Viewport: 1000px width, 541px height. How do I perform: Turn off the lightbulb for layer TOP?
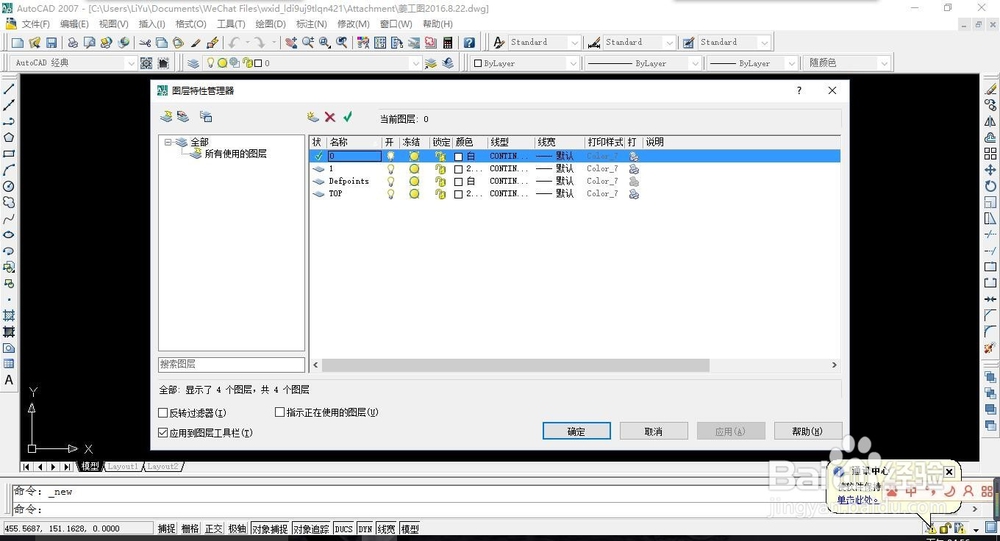[390, 194]
